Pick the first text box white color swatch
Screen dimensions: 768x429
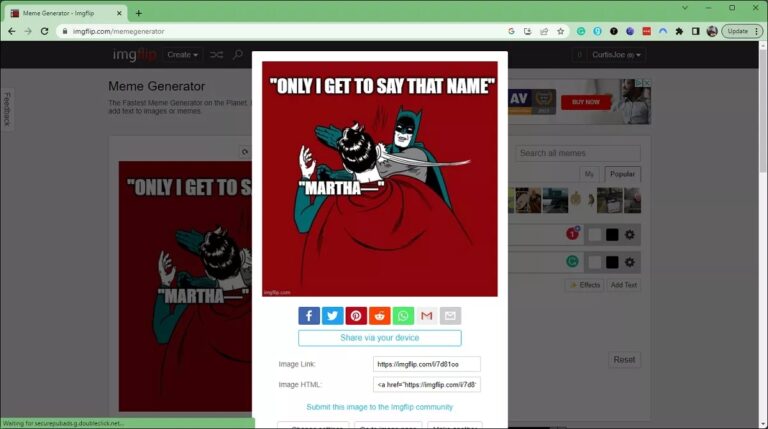(595, 235)
